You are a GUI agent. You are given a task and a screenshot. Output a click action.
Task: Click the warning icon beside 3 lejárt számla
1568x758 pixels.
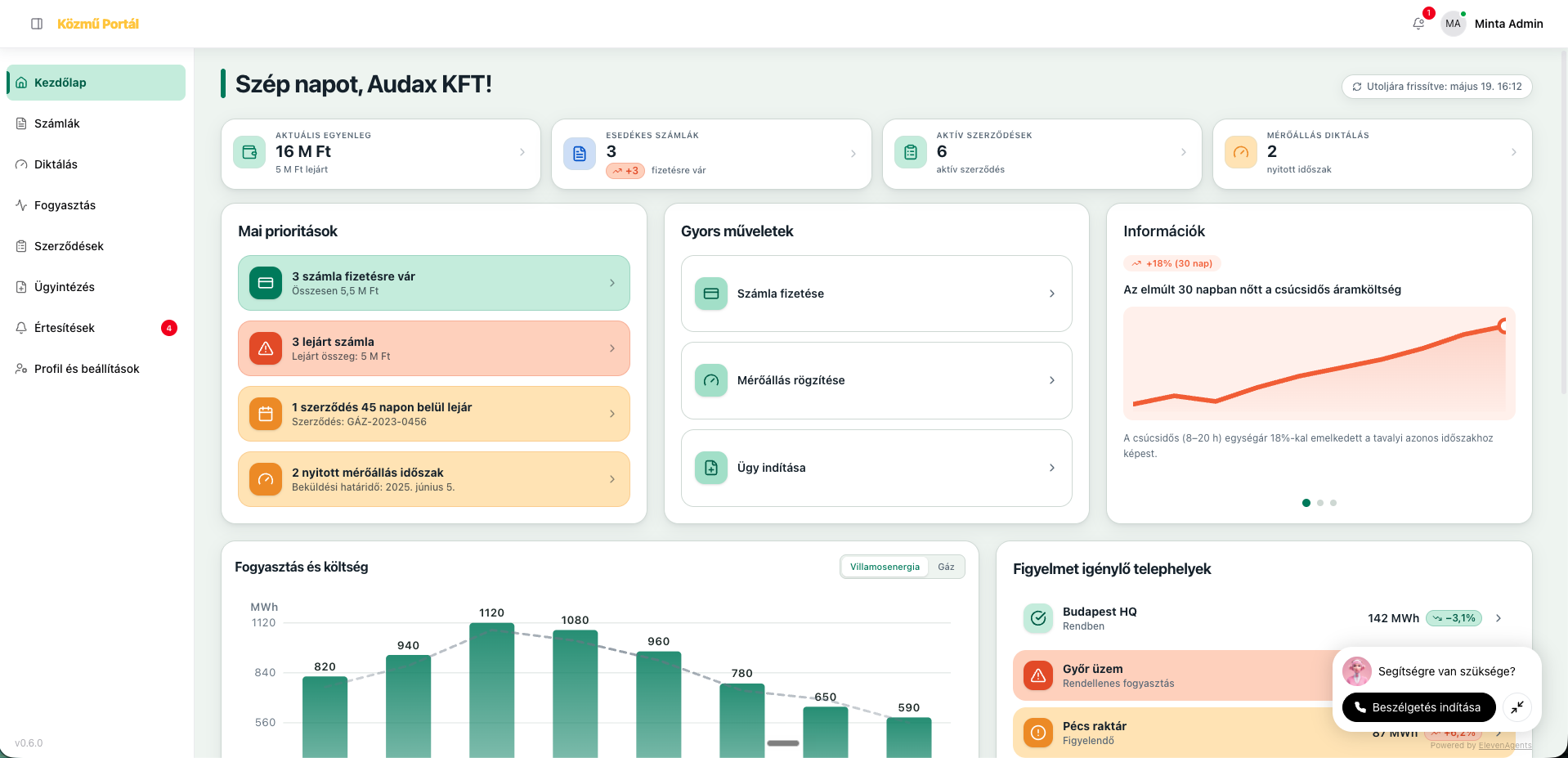click(x=266, y=348)
